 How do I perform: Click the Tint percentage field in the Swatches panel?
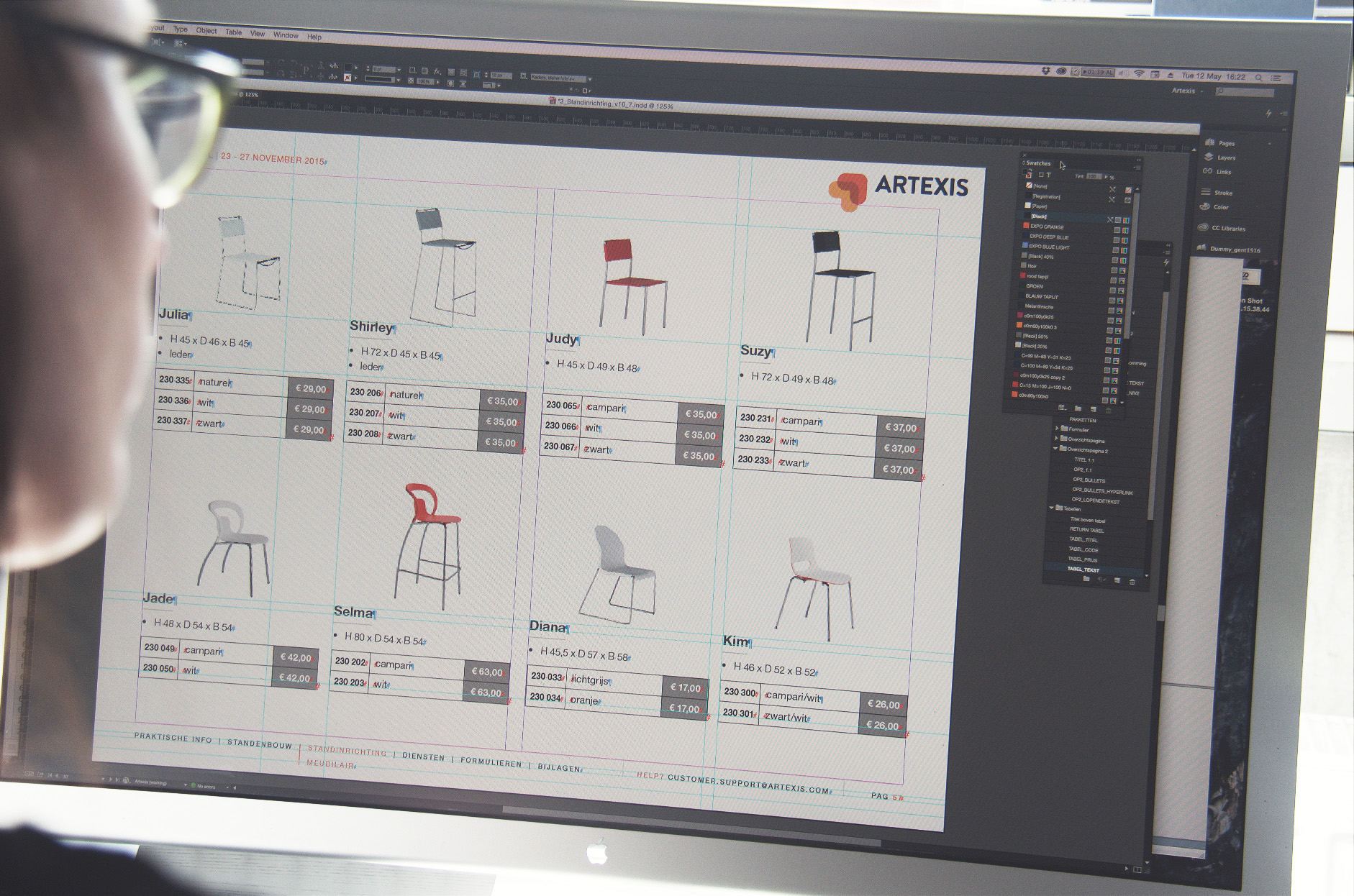pyautogui.click(x=1094, y=176)
